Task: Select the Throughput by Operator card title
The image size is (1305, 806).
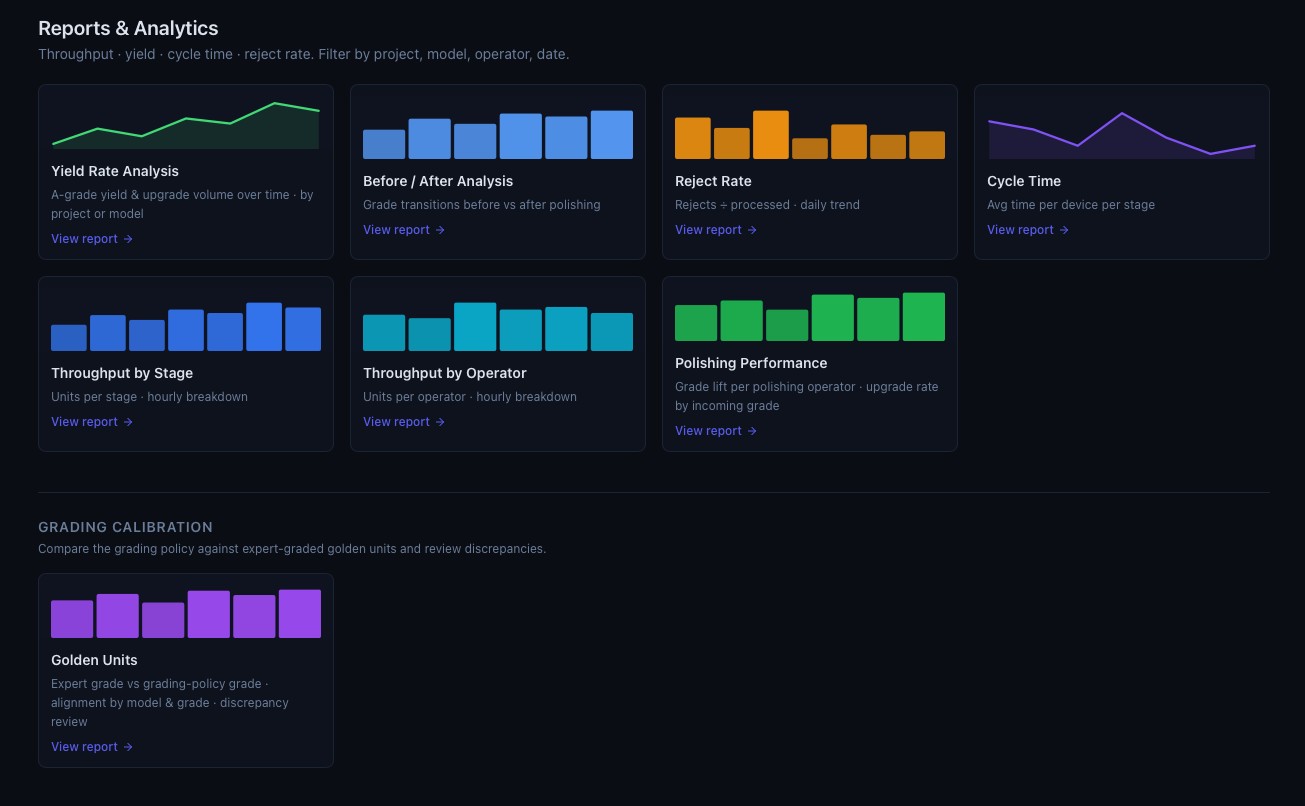Action: pos(445,373)
